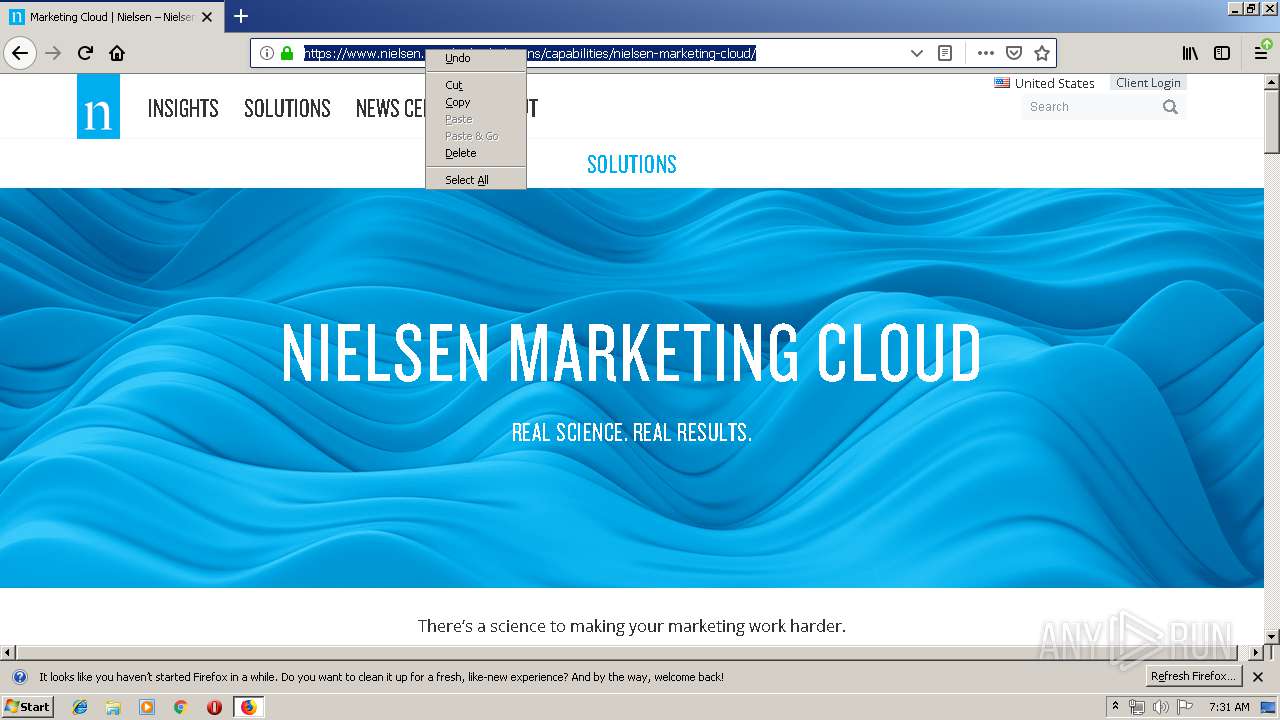Click the volume tray icon
Viewport: 1280px width, 720px height.
coord(1160,707)
